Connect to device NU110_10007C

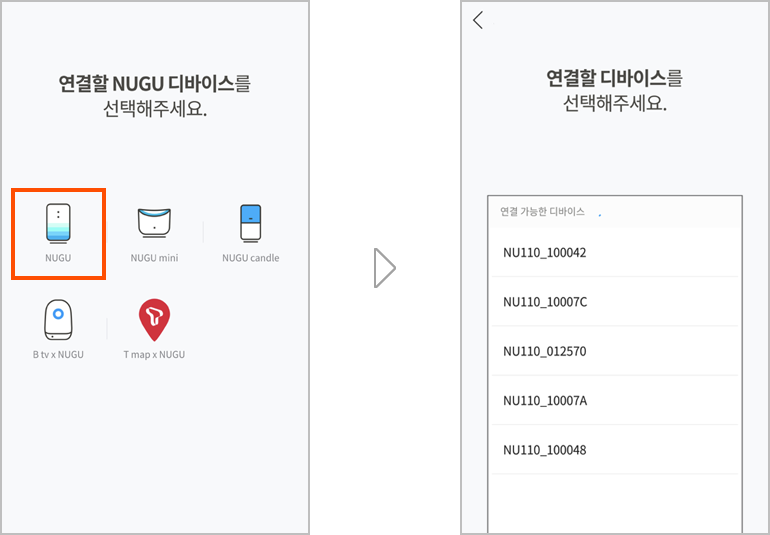click(x=615, y=302)
